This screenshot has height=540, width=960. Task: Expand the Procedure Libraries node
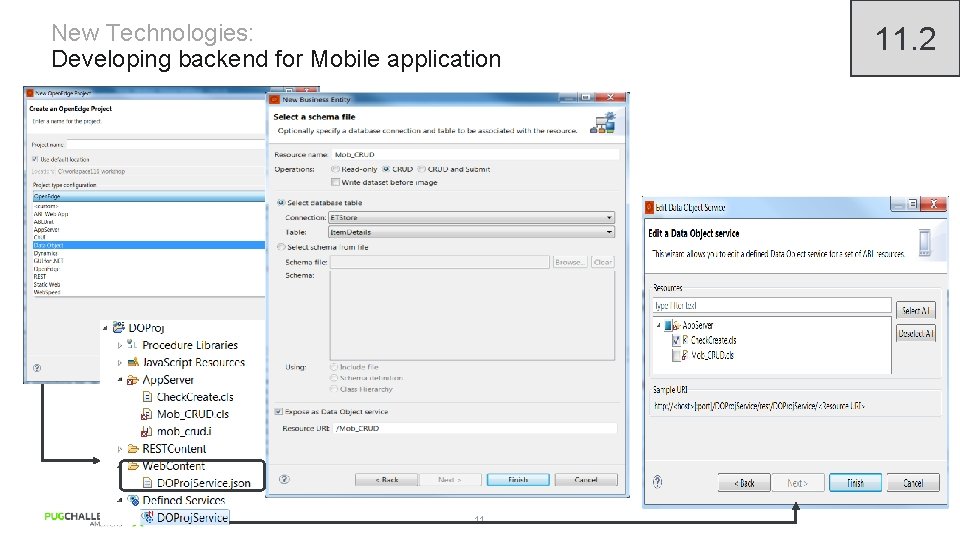coord(119,345)
